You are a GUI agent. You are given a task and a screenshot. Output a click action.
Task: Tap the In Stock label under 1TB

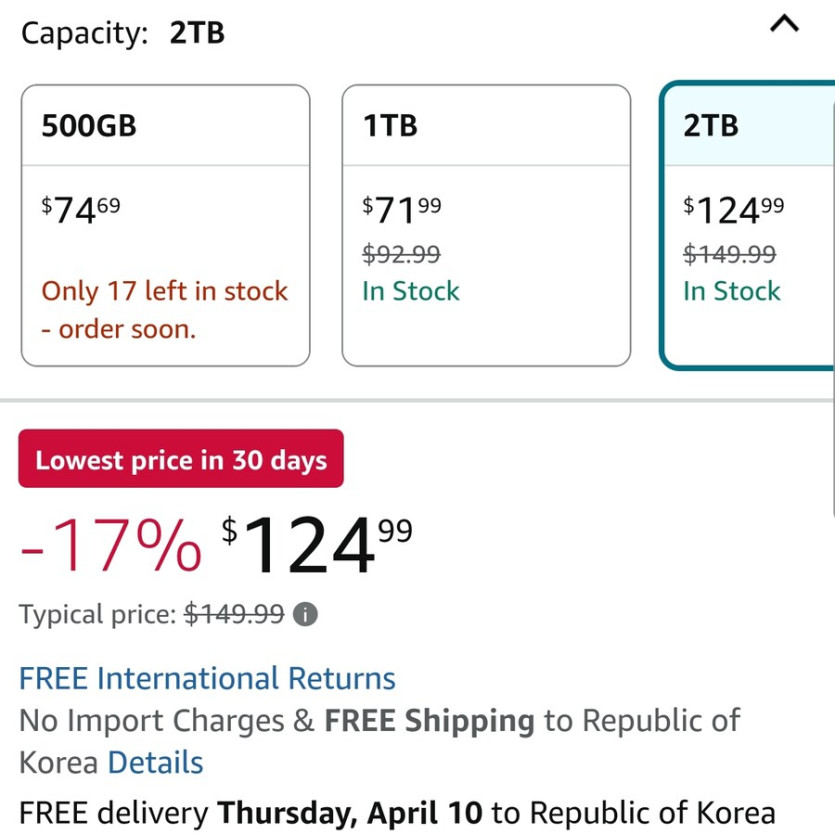click(411, 291)
